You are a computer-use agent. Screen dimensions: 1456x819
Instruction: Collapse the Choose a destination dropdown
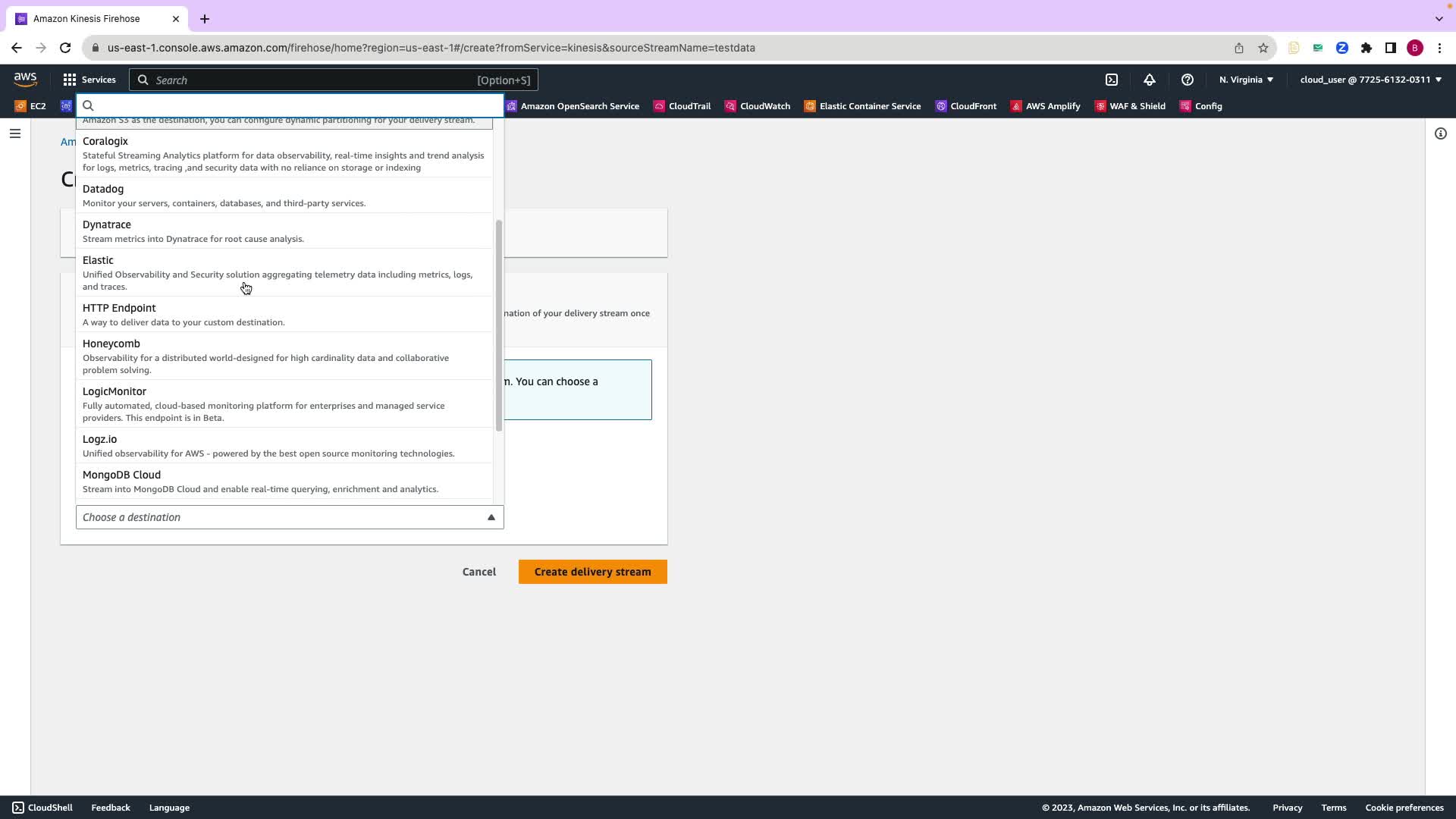coord(289,517)
